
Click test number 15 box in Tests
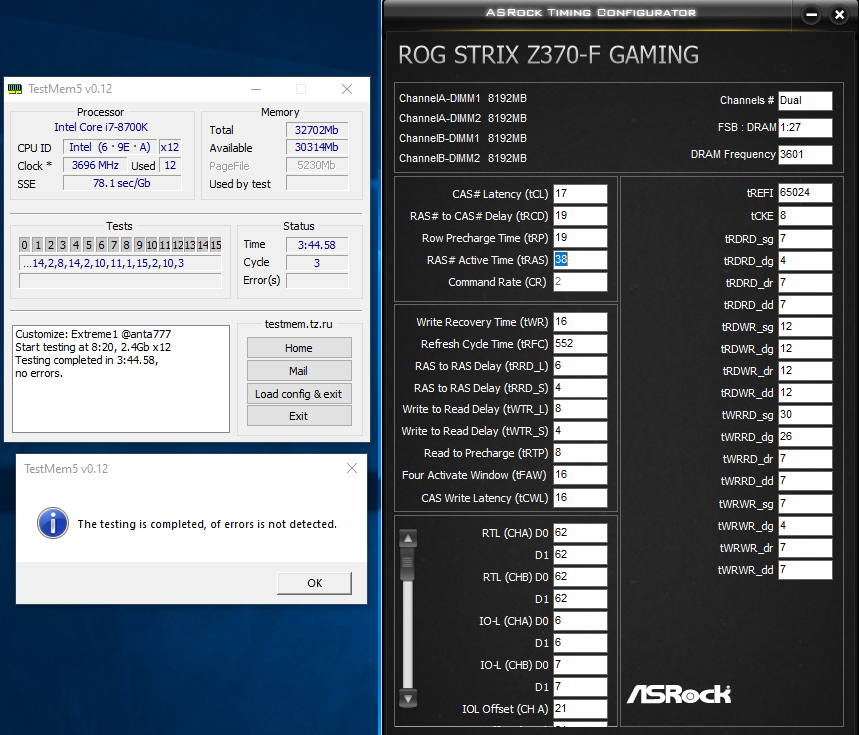pos(216,245)
